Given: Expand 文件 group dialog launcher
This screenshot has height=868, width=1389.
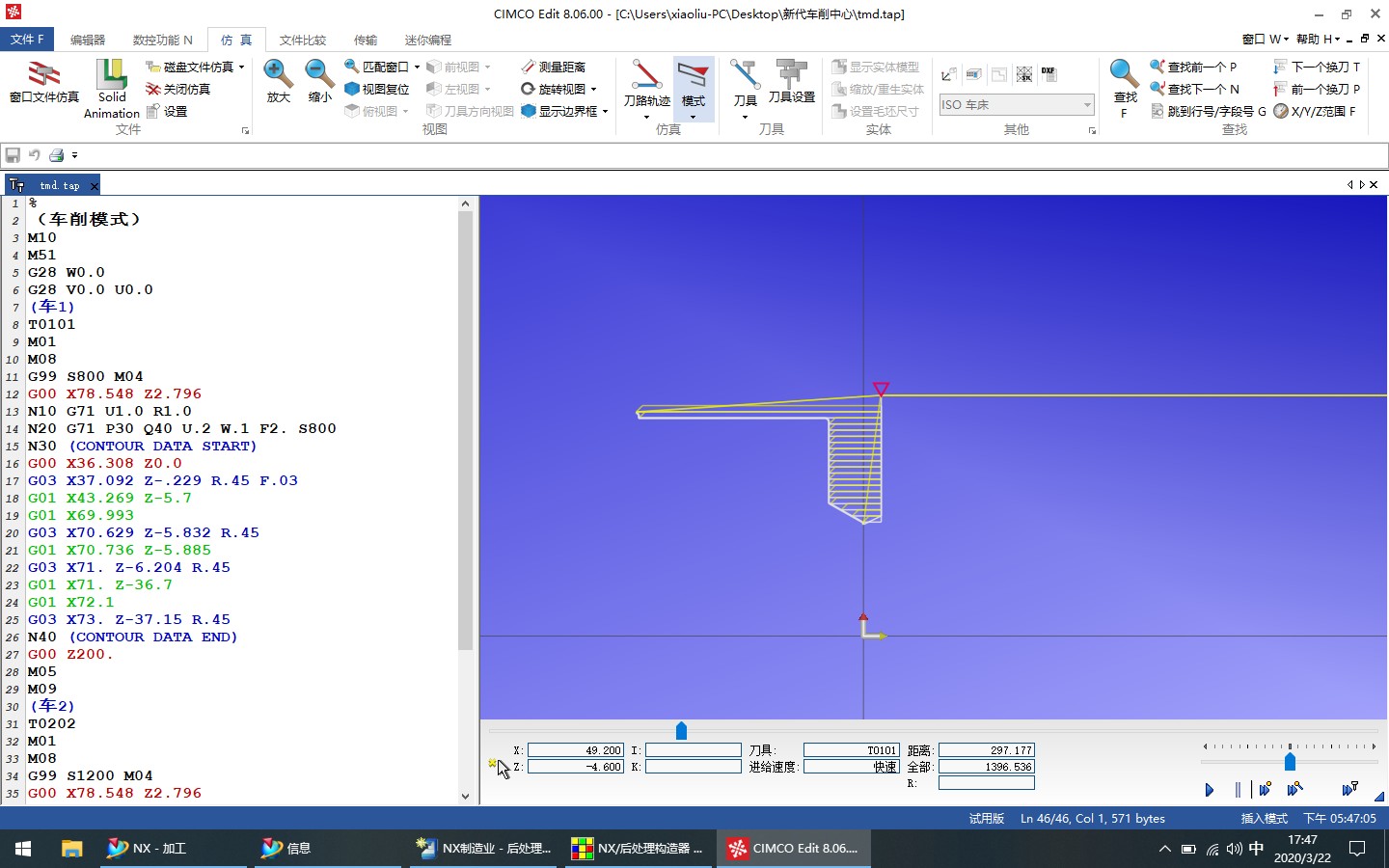Looking at the screenshot, I should pos(245,130).
